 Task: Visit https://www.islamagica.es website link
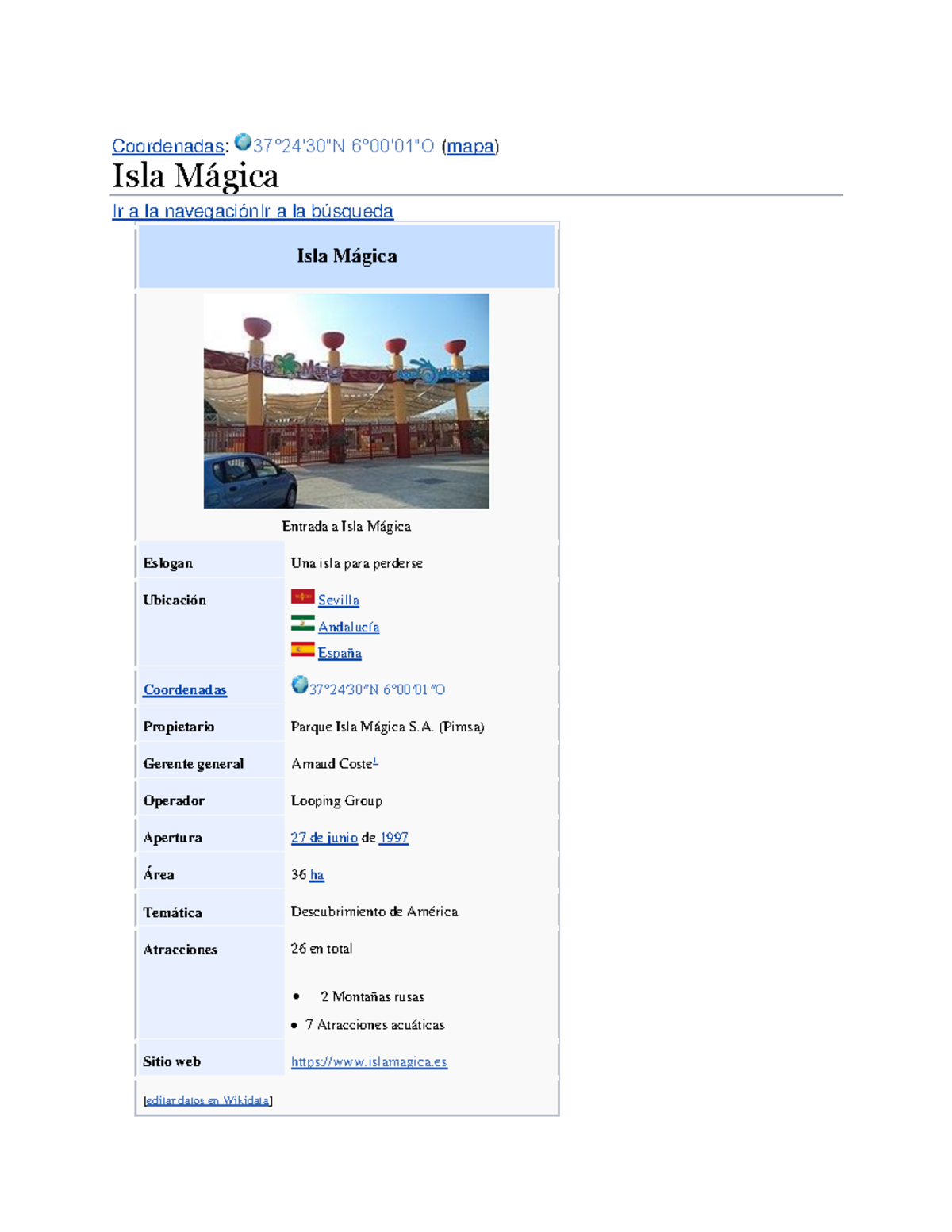click(369, 1061)
